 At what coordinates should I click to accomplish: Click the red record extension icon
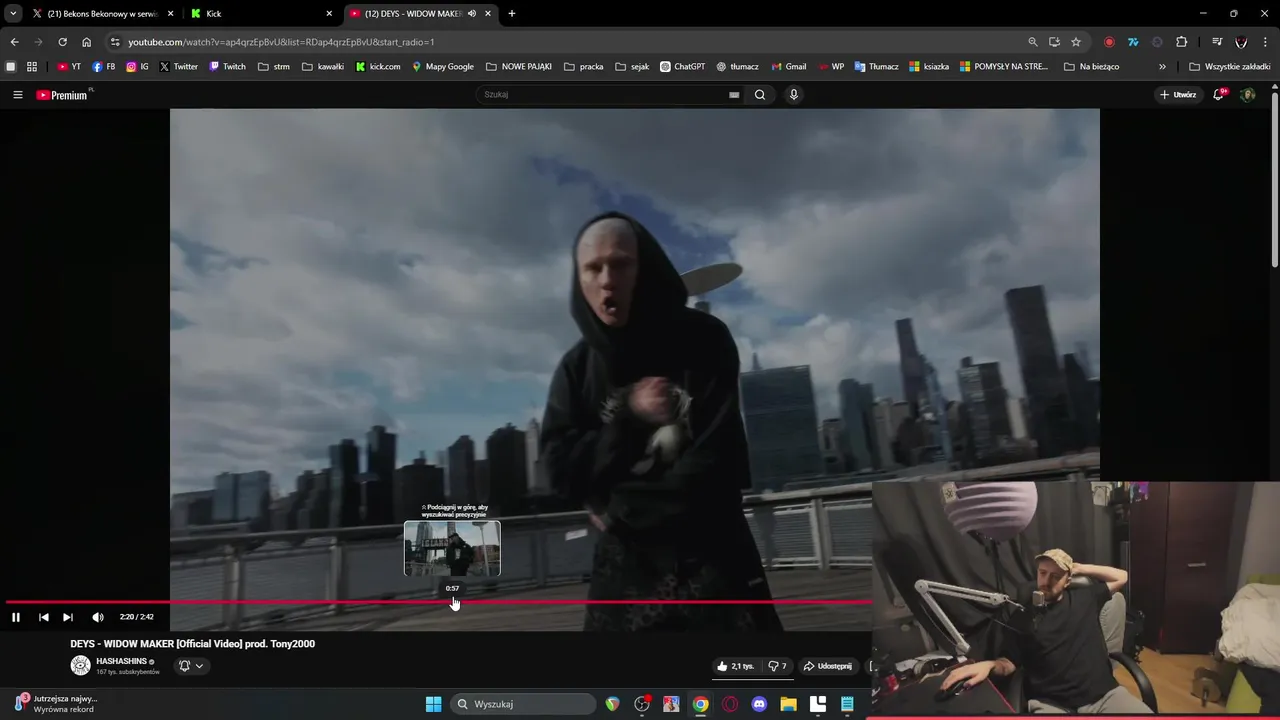pos(1109,42)
